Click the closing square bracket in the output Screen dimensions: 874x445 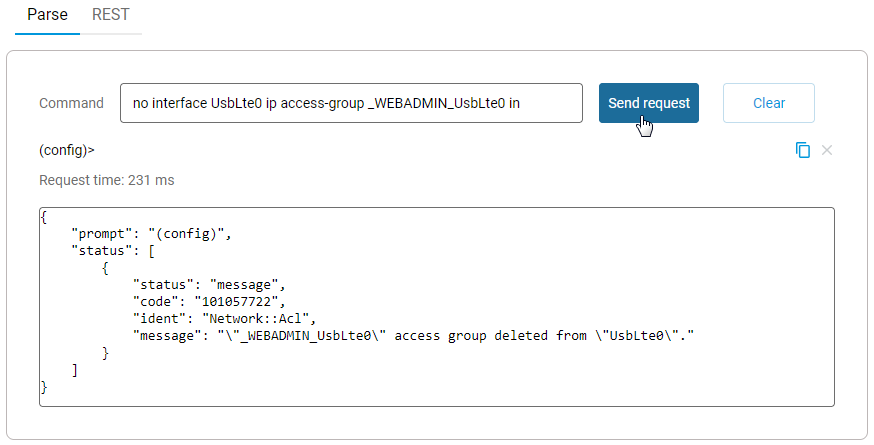point(75,369)
